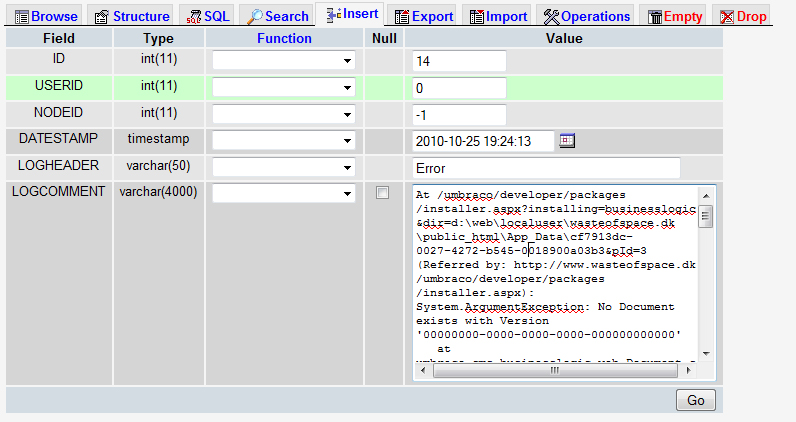This screenshot has height=422, width=796.
Task: Click the Function column header link
Action: 284,39
